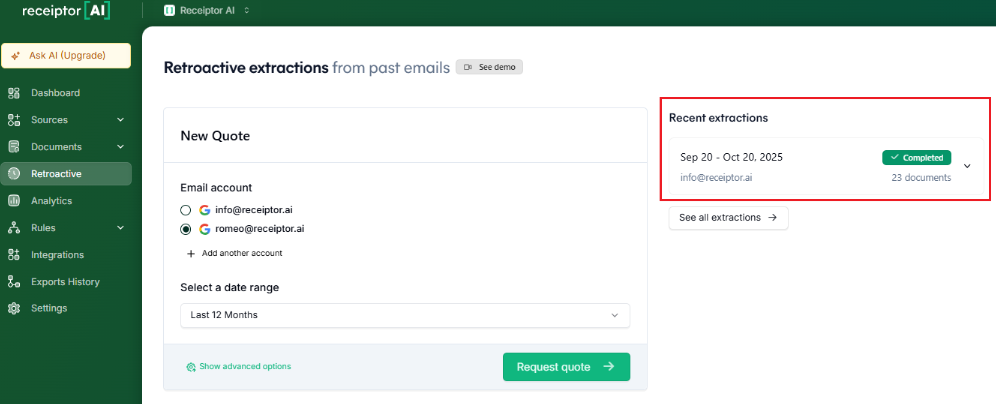Click the Dashboard icon in sidebar

tap(14, 93)
